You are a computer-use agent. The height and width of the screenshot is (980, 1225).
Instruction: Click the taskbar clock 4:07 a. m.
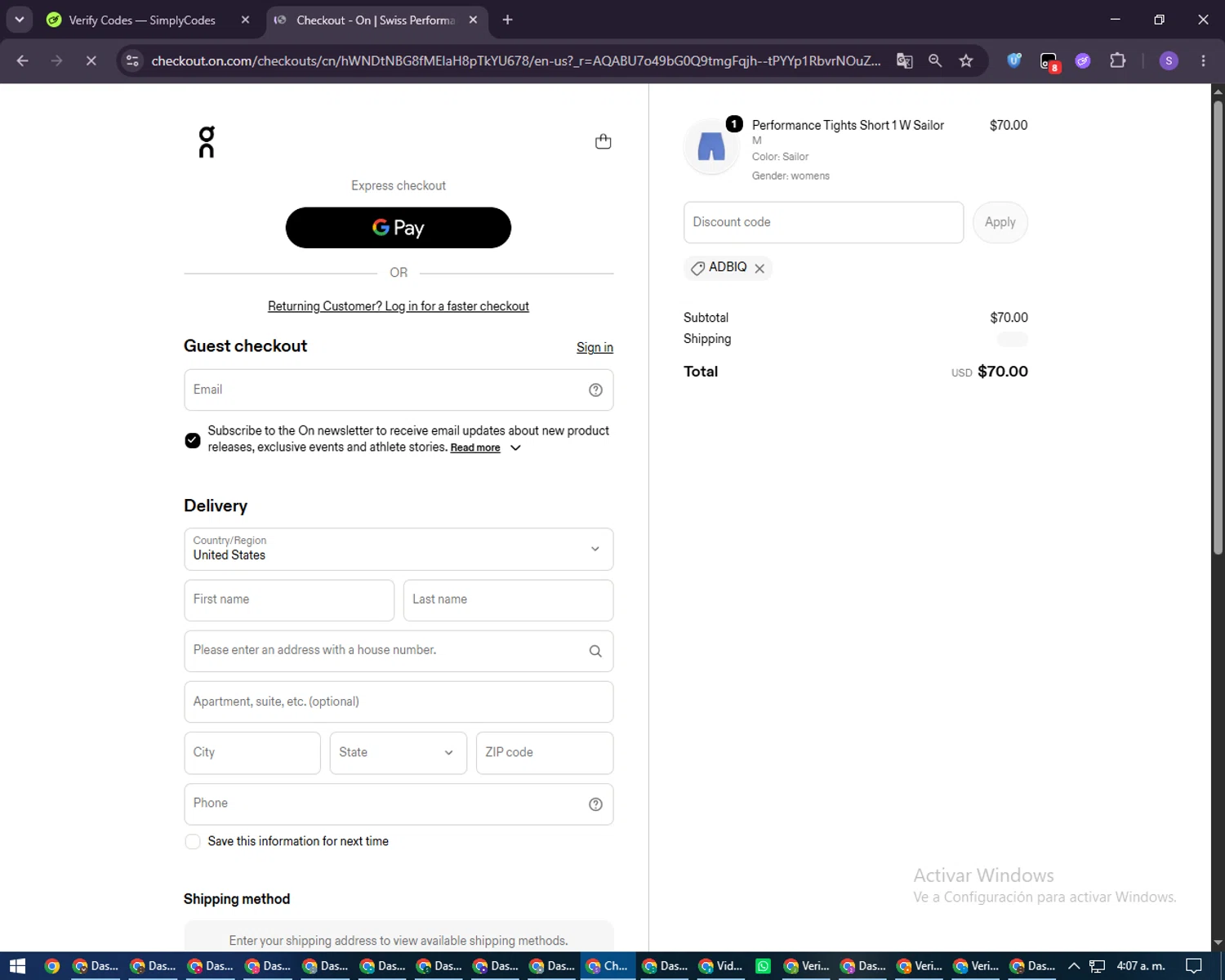coord(1141,966)
